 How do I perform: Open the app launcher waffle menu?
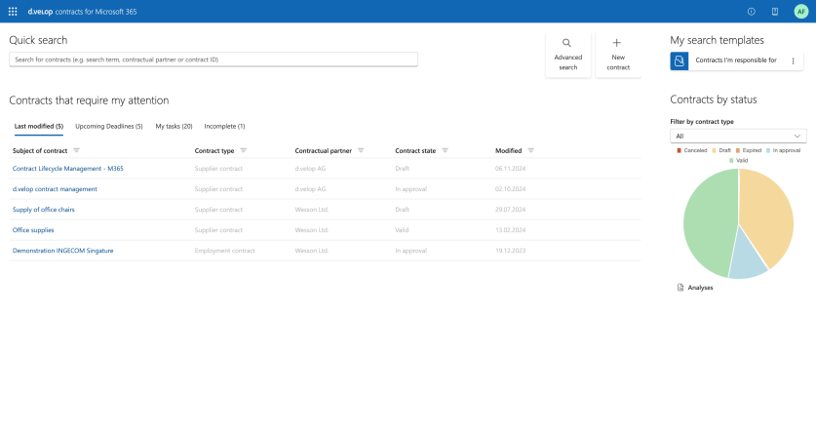(x=12, y=11)
